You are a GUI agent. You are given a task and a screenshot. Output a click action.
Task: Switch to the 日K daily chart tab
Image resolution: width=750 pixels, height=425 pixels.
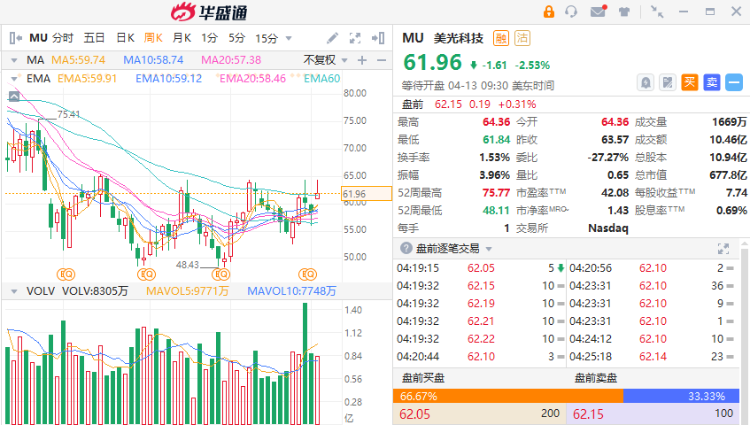point(125,38)
